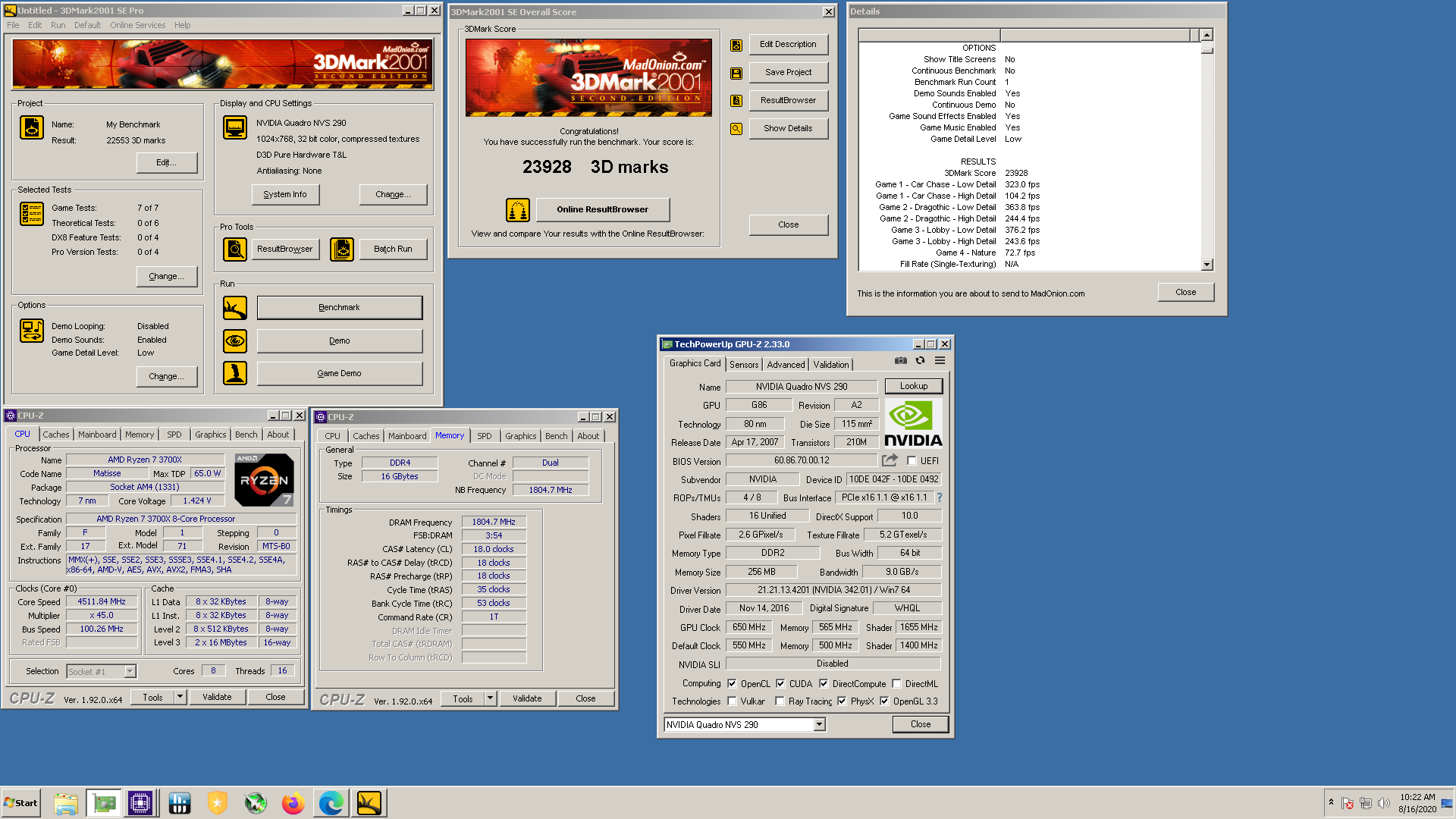Toggle the Ray Tracing checkbox
1456x819 pixels.
pyautogui.click(x=780, y=701)
